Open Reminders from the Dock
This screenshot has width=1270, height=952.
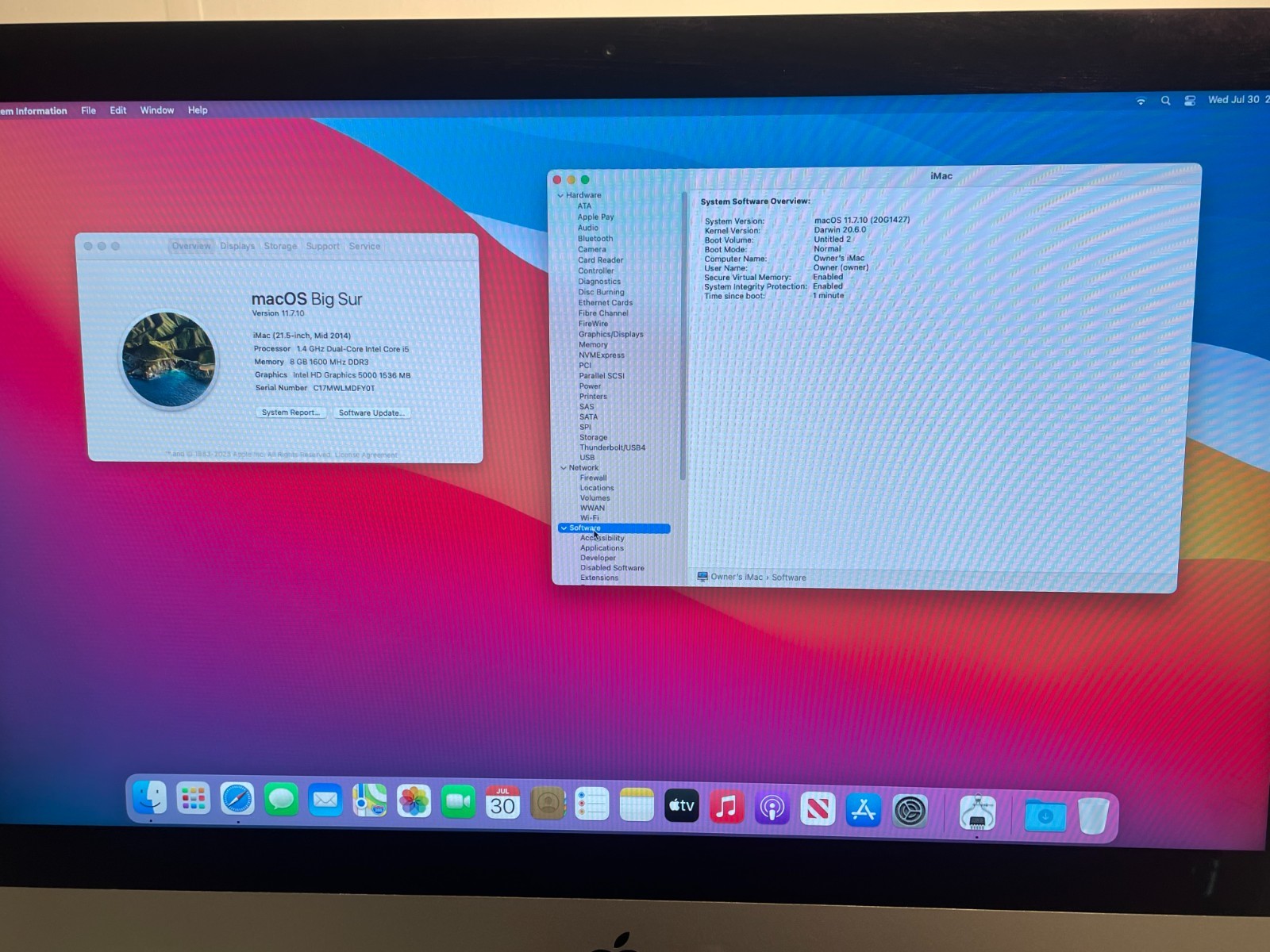point(591,805)
